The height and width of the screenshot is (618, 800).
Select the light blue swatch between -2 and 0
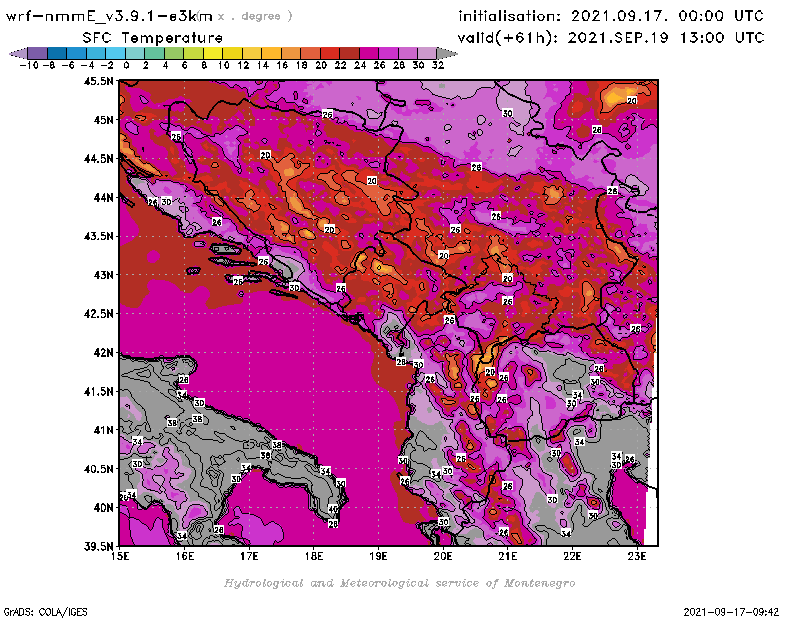[116, 53]
